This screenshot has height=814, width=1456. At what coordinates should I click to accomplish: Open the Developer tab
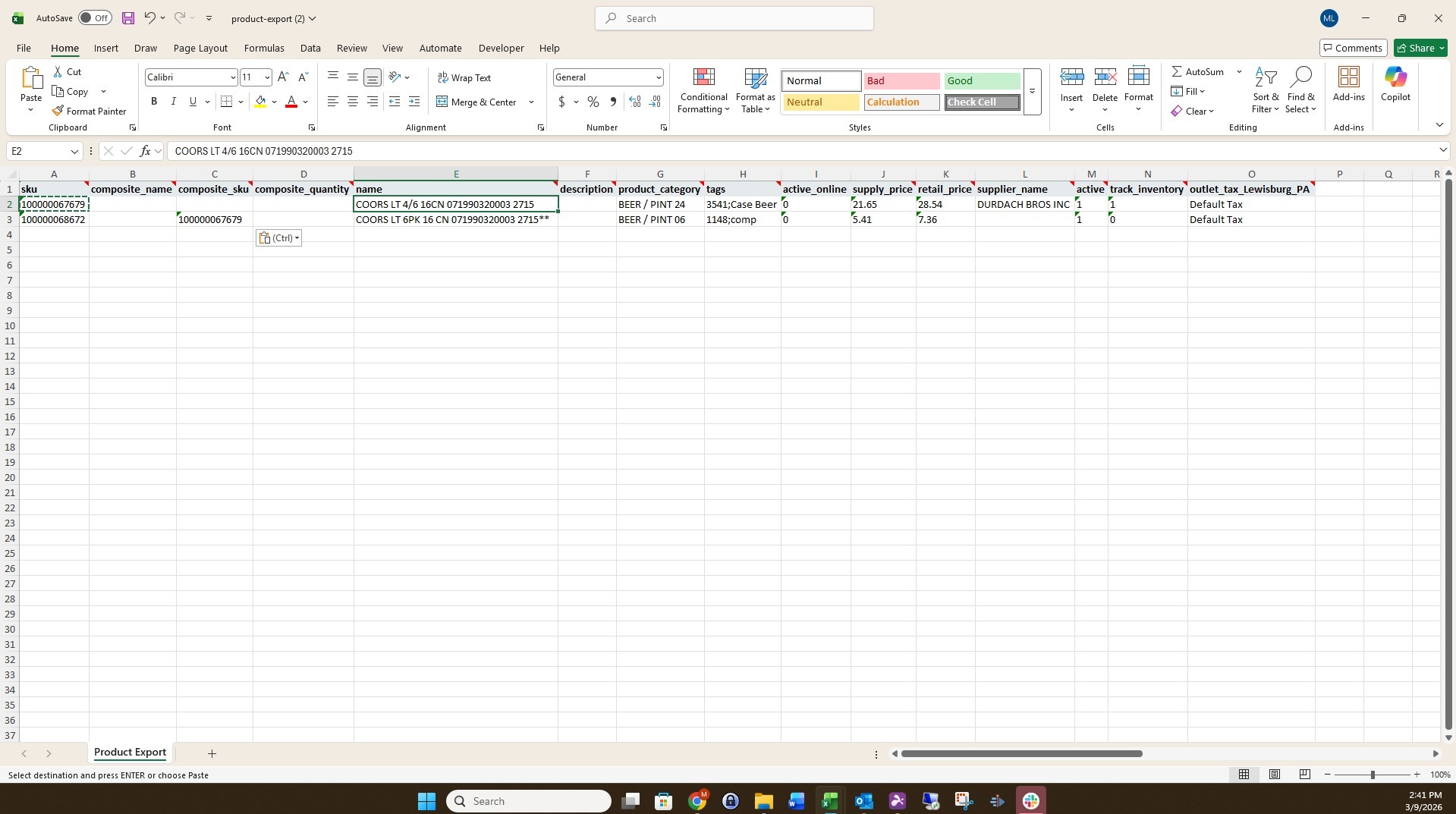pos(501,48)
